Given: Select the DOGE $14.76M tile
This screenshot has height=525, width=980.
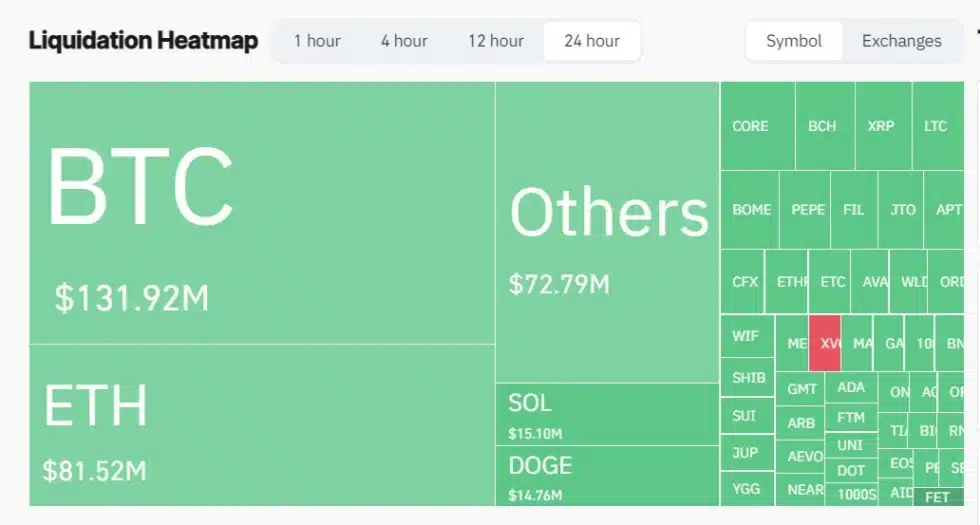Looking at the screenshot, I should click(x=607, y=476).
